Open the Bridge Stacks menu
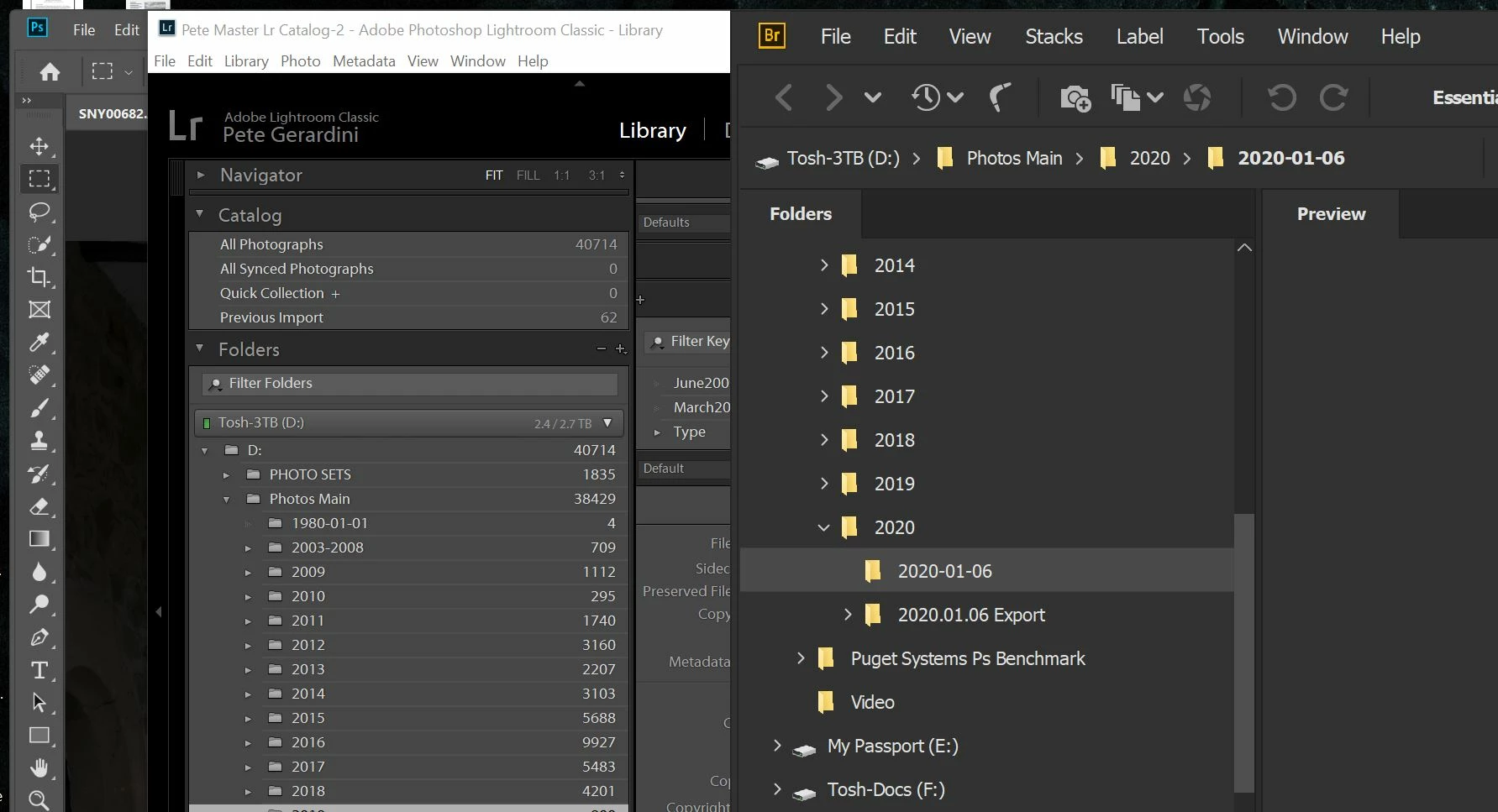The width and height of the screenshot is (1498, 812). [1054, 37]
